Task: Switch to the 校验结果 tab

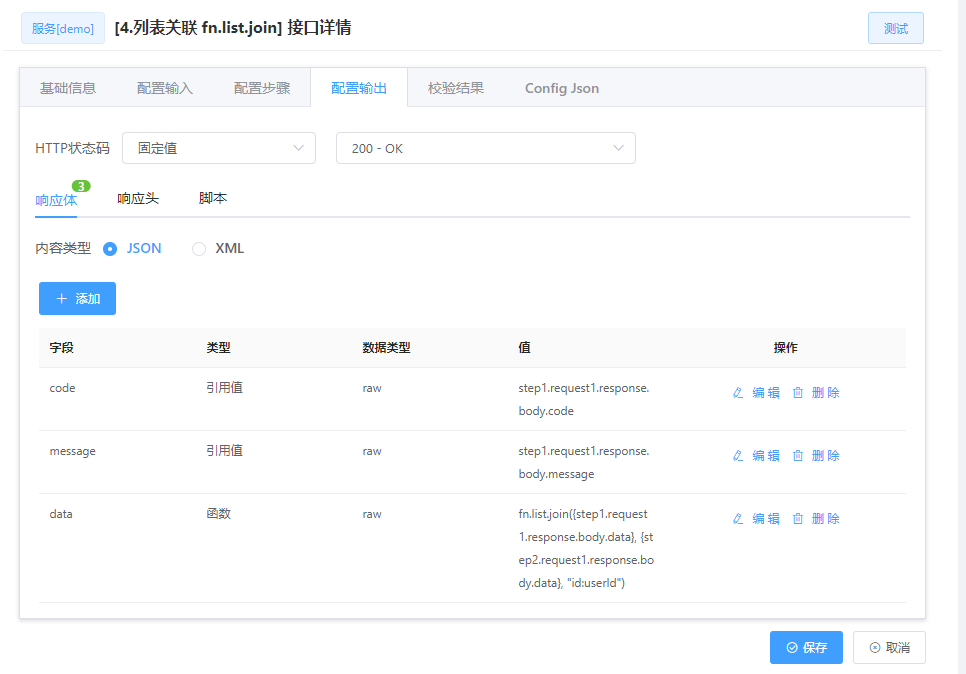Action: 458,87
